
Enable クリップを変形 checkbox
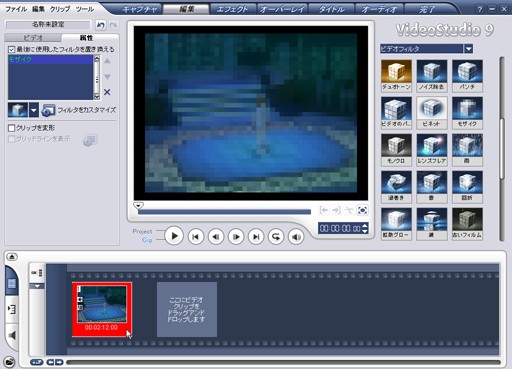coord(12,128)
